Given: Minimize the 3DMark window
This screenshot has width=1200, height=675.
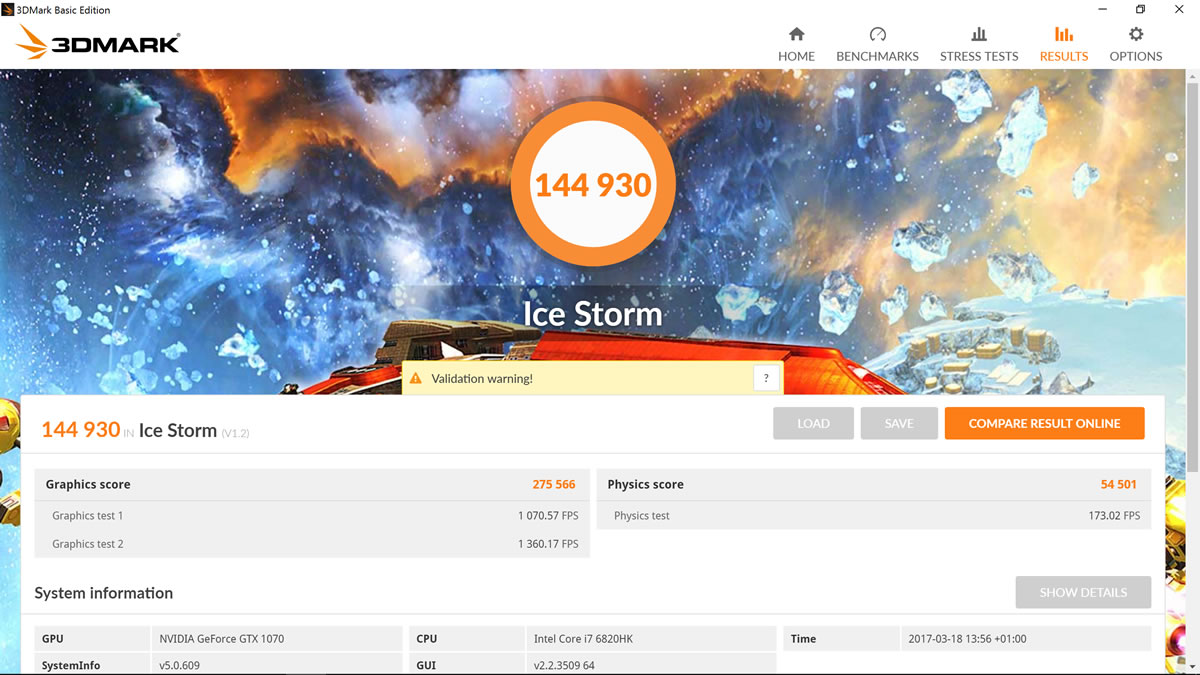Looking at the screenshot, I should (x=1100, y=9).
